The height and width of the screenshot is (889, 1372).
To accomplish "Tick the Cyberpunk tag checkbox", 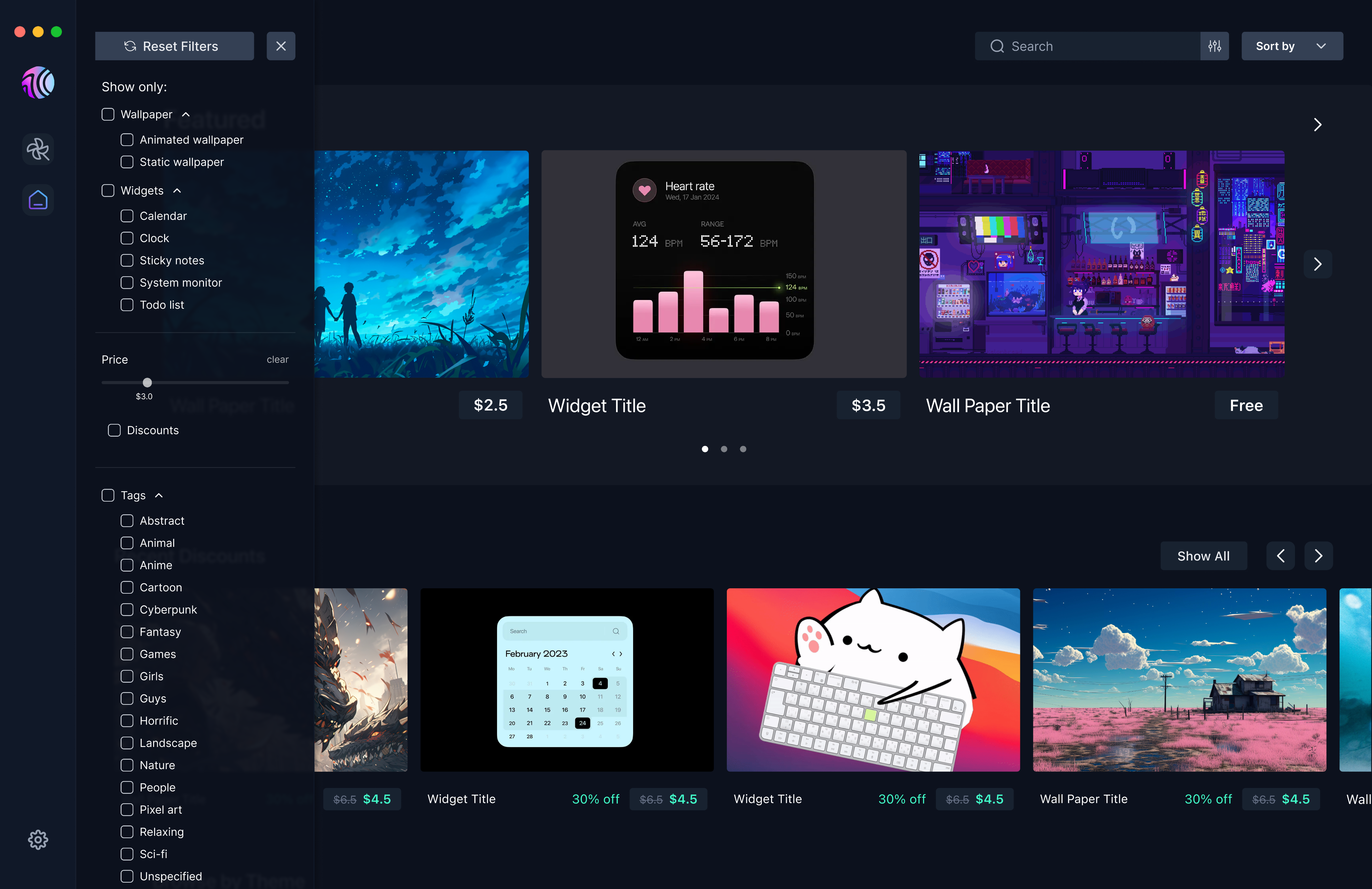I will pos(127,609).
